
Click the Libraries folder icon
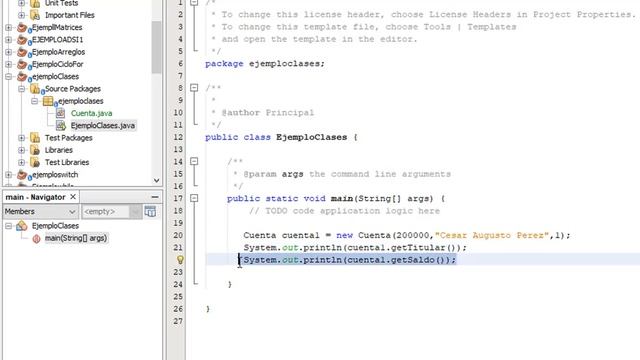[35, 150]
